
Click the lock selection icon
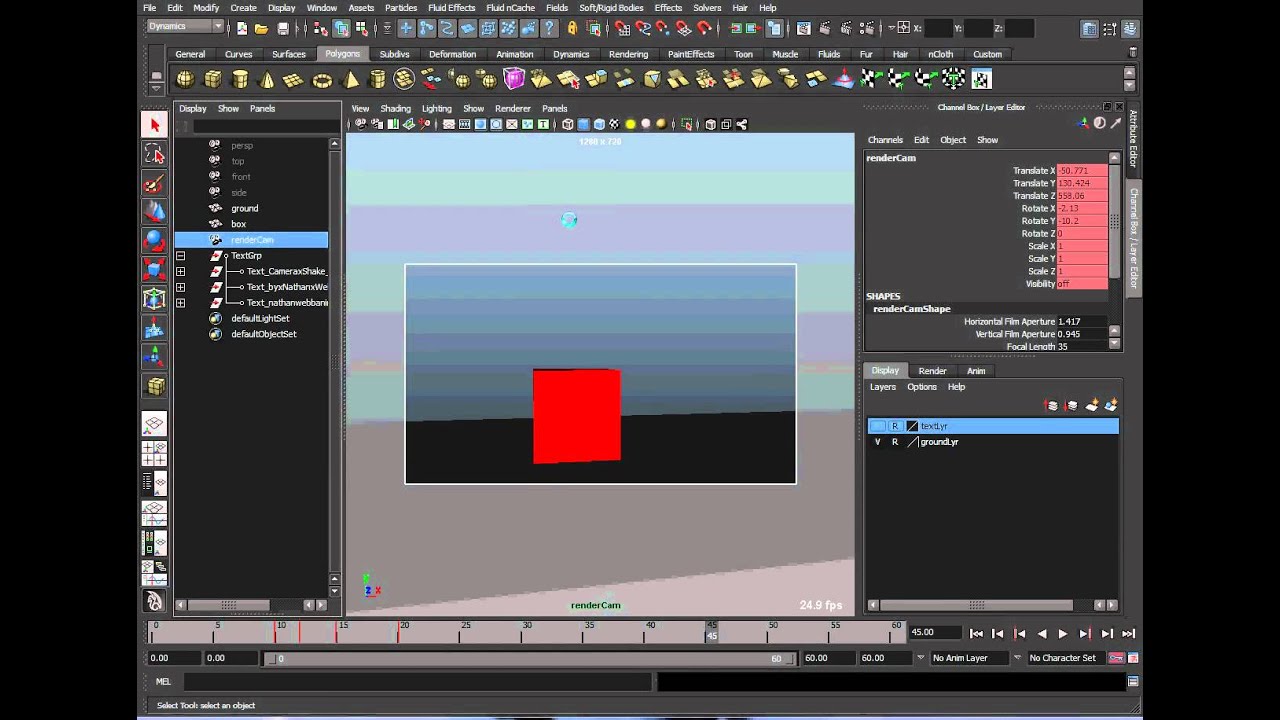point(573,28)
